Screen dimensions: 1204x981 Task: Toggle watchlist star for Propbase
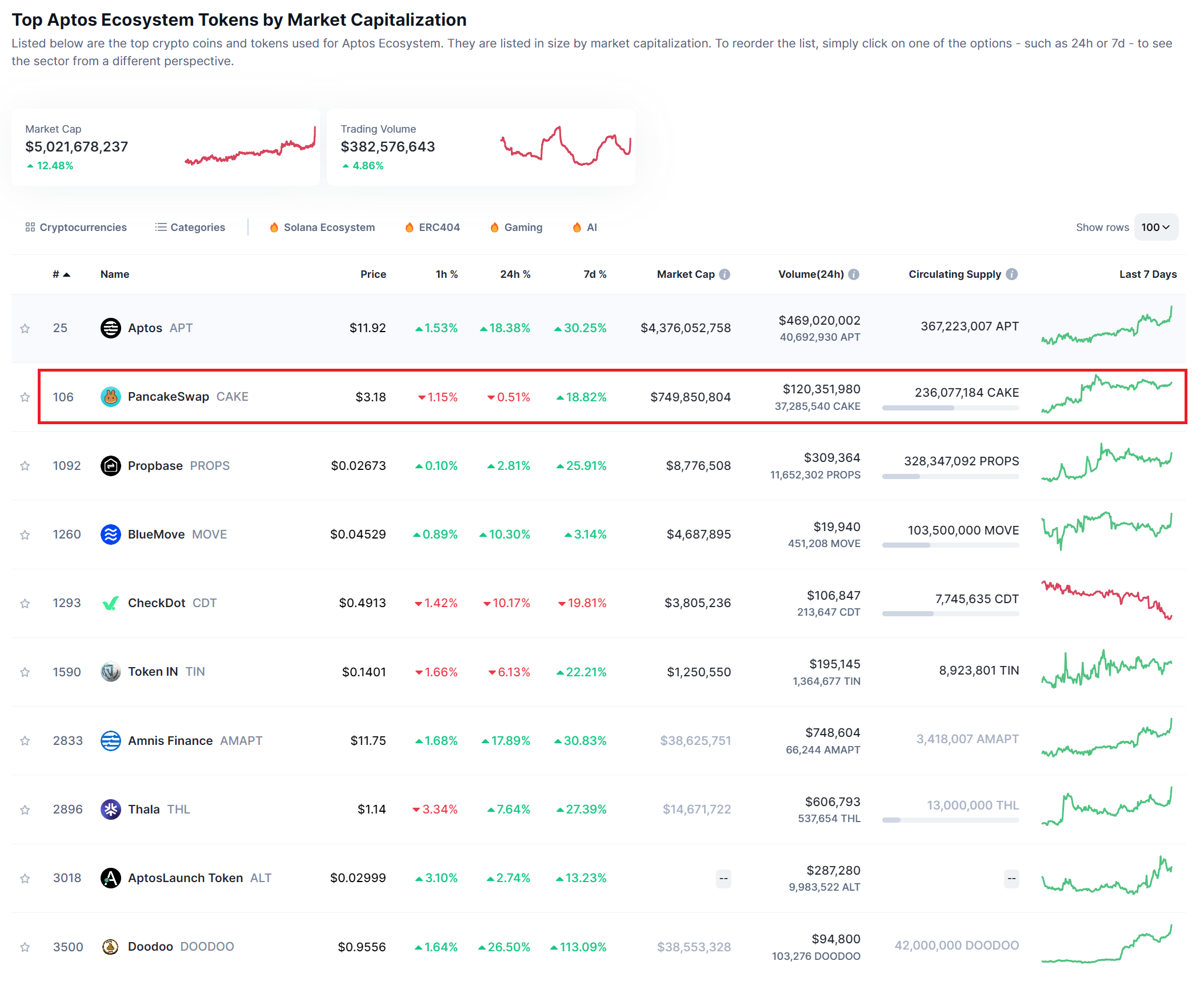(25, 466)
